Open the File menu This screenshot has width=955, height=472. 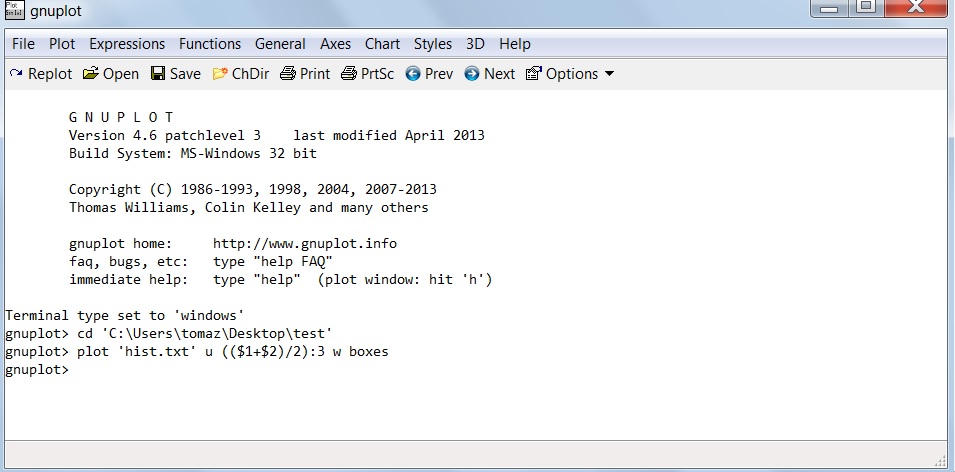coord(23,44)
